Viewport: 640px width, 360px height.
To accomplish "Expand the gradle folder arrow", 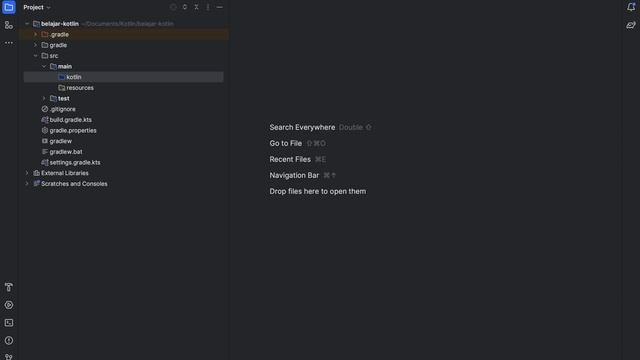I will pos(36,45).
